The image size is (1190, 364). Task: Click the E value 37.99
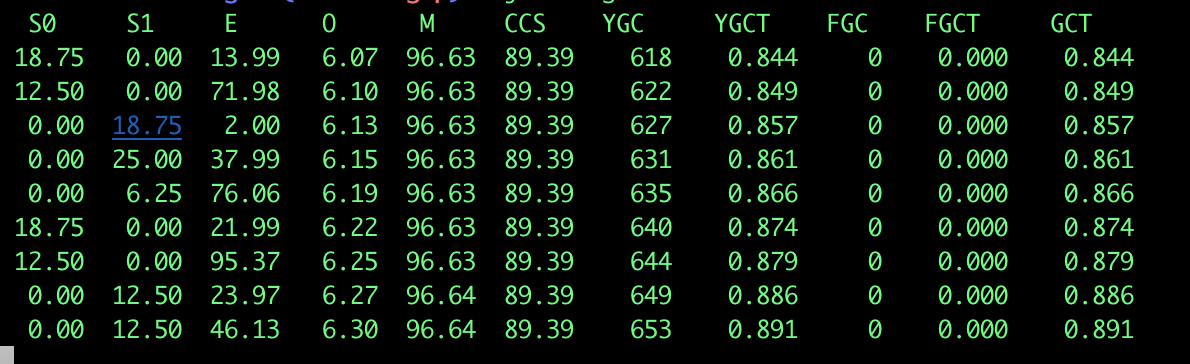click(x=245, y=159)
